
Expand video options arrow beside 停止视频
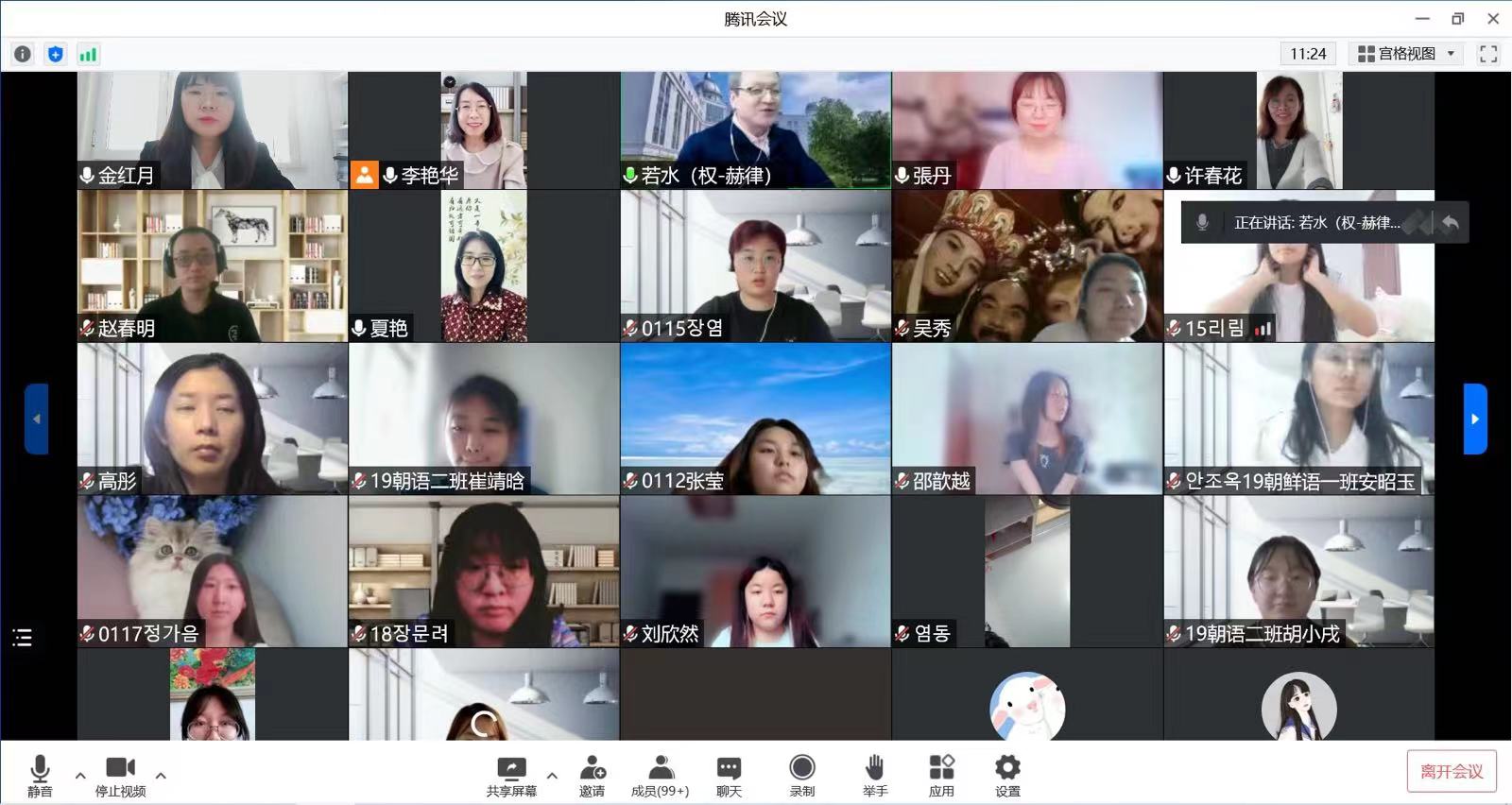pyautogui.click(x=161, y=776)
